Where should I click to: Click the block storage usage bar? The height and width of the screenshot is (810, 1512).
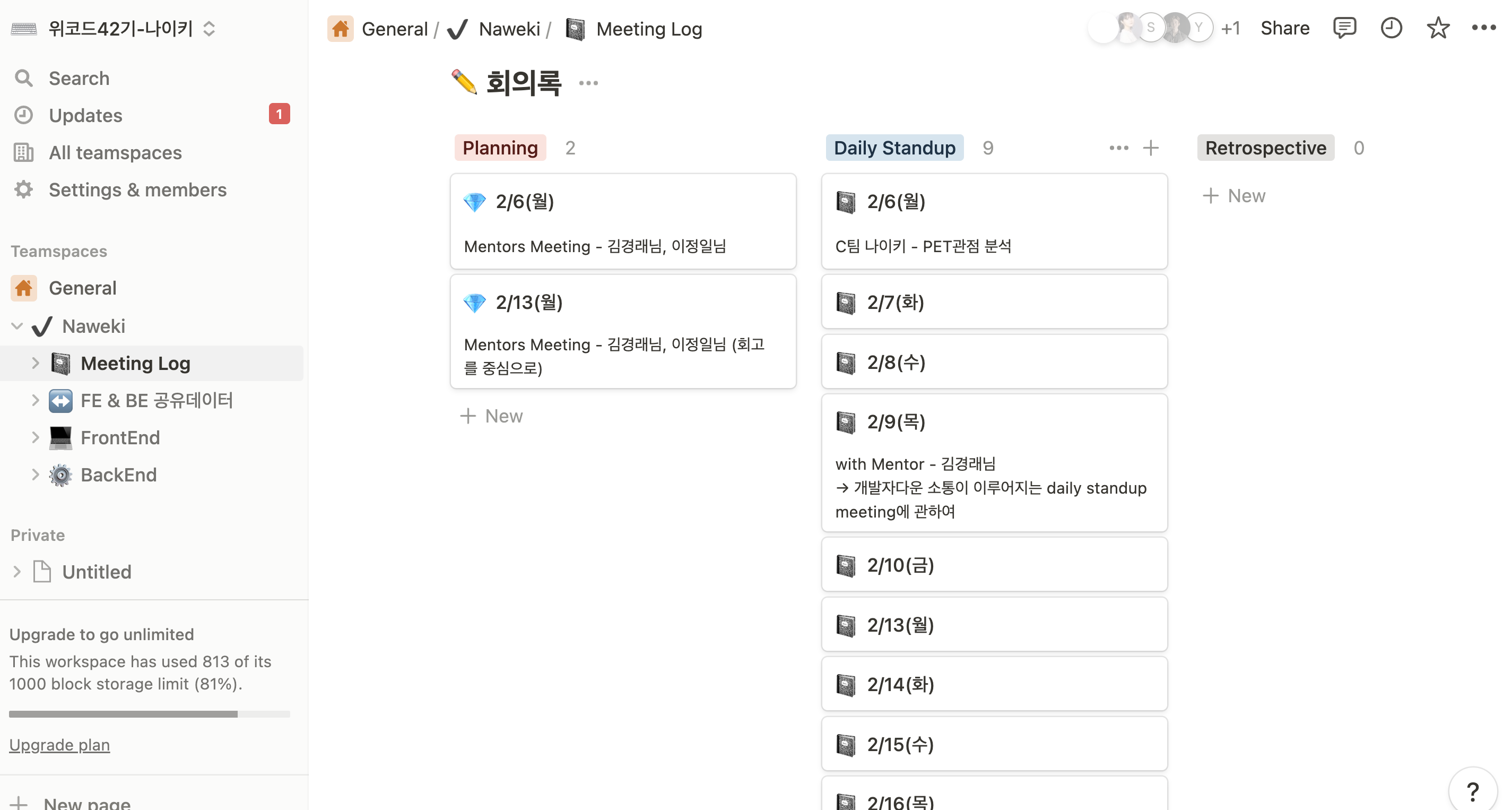tap(149, 714)
